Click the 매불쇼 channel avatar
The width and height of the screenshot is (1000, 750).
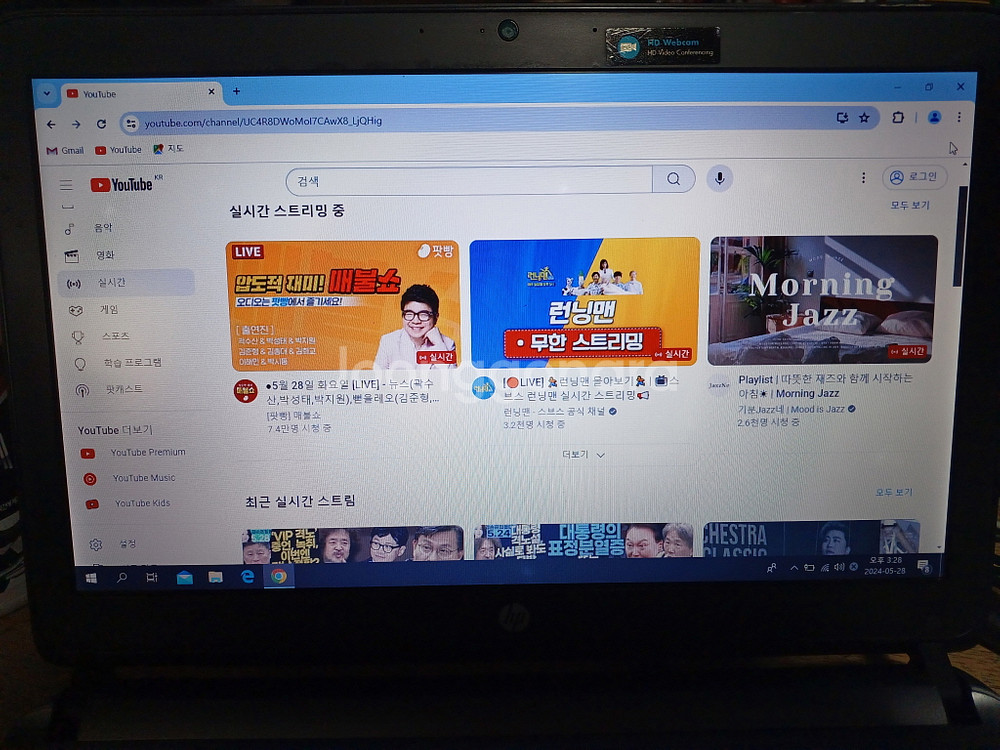pos(246,391)
